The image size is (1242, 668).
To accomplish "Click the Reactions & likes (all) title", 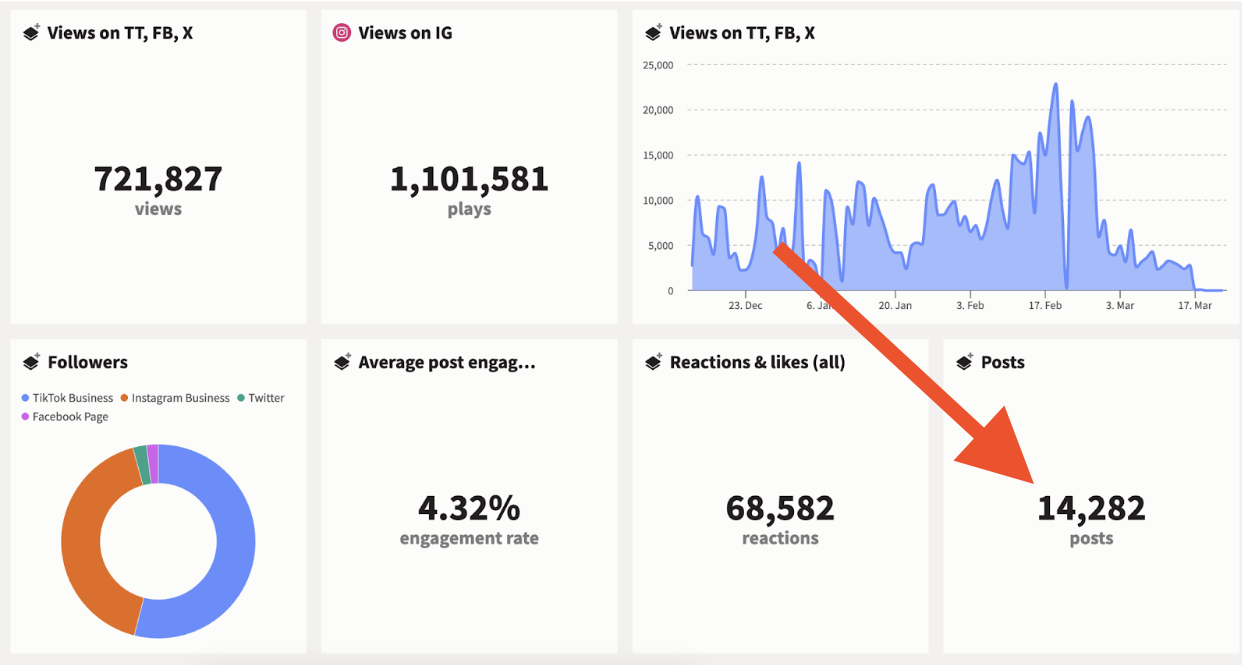I will pos(758,362).
